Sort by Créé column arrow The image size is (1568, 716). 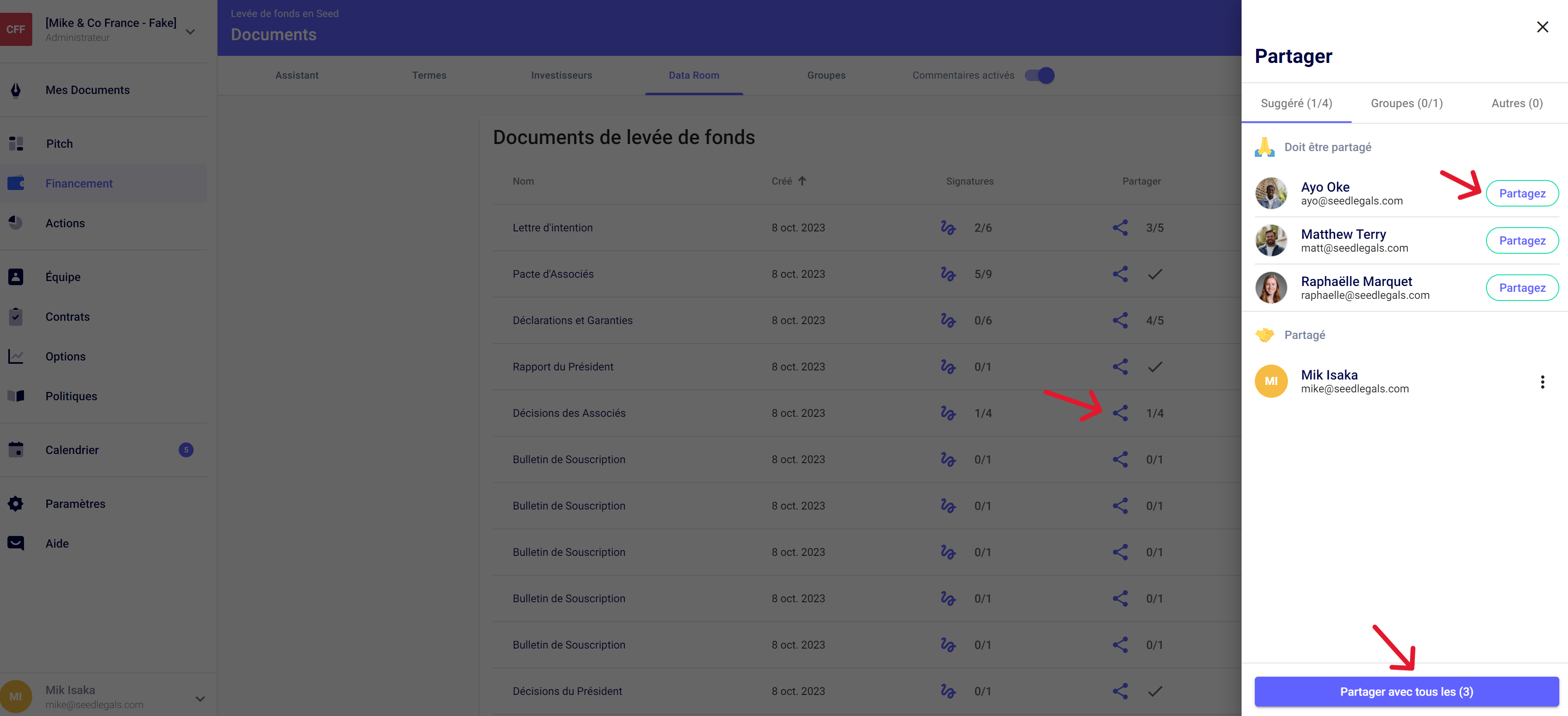[x=802, y=181]
